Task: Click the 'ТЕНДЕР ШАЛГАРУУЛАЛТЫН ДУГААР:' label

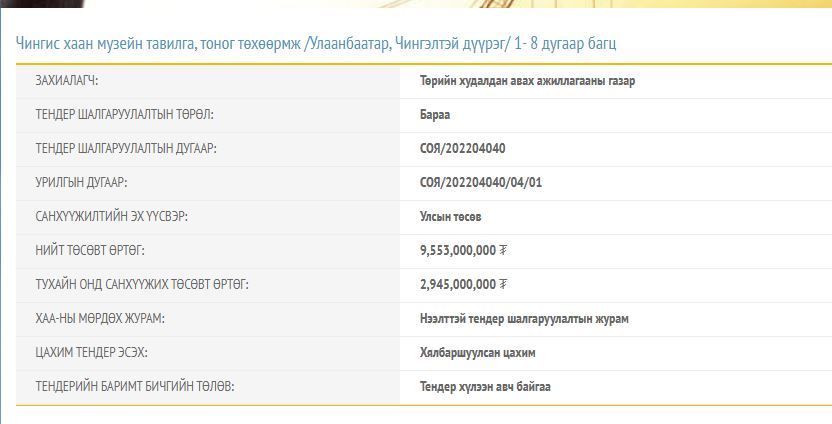Action: pyautogui.click(x=126, y=149)
